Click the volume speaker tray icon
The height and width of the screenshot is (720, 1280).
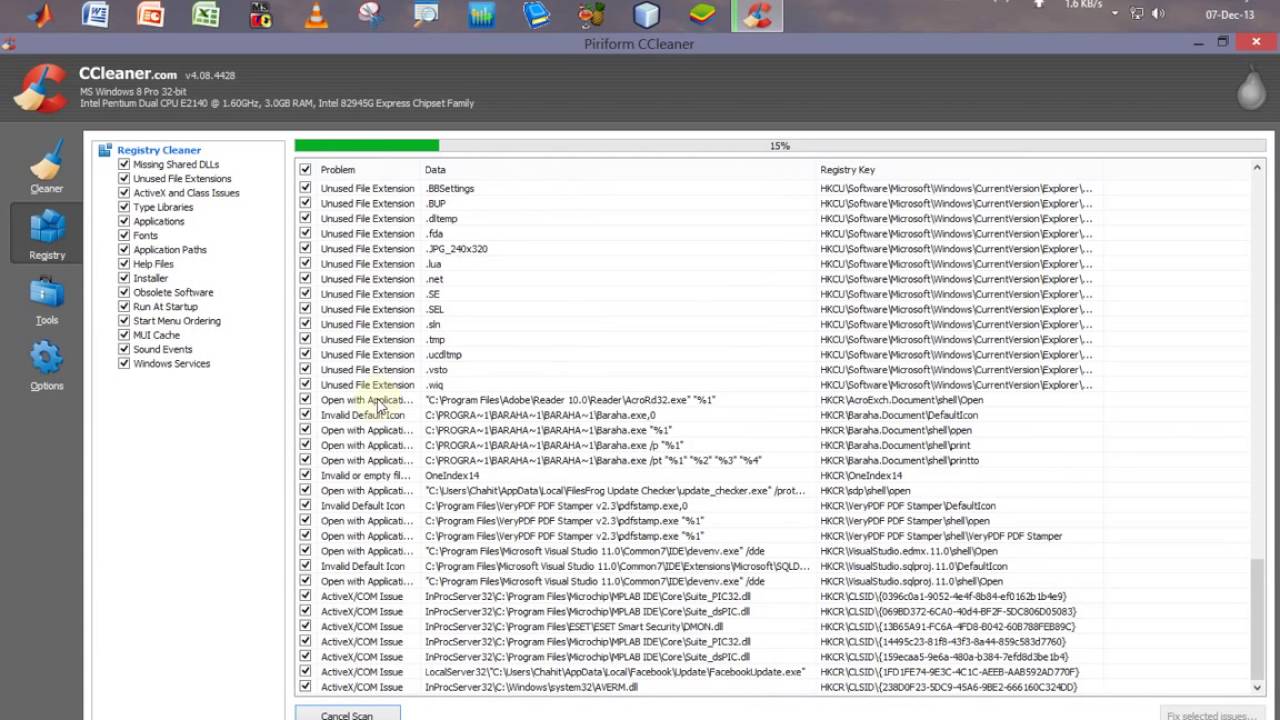(x=1158, y=14)
